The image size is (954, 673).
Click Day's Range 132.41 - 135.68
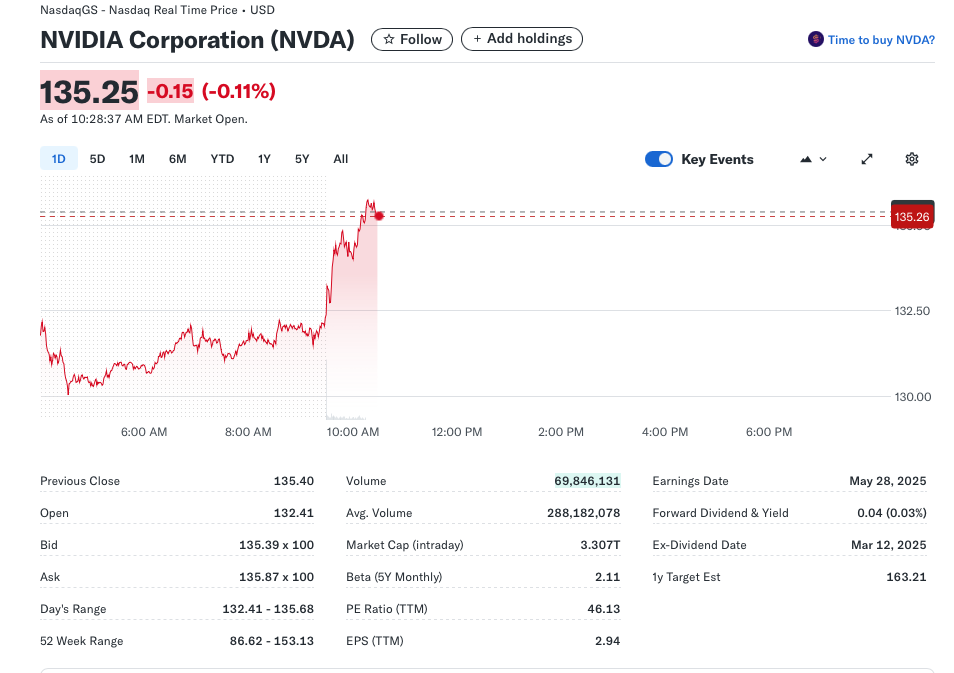(x=268, y=609)
